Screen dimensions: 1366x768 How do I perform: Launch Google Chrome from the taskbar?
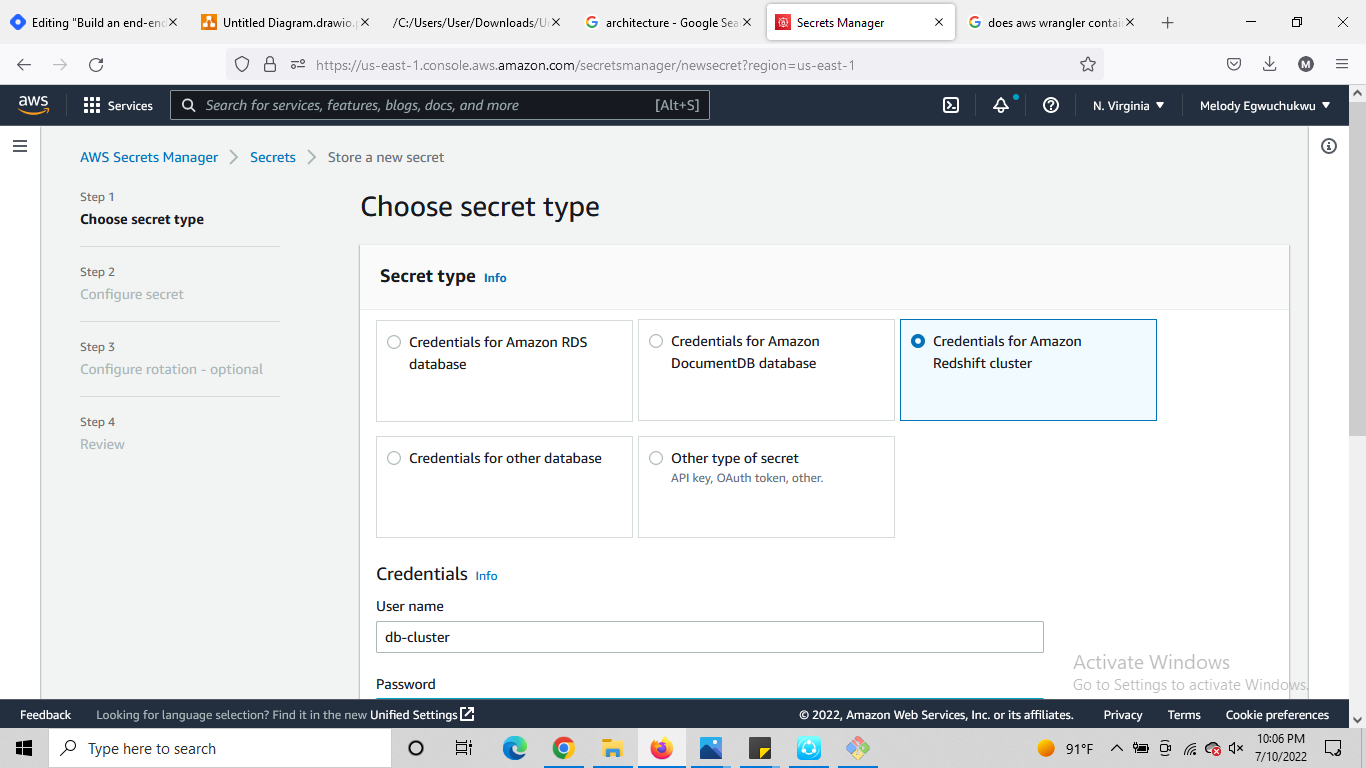pyautogui.click(x=564, y=748)
